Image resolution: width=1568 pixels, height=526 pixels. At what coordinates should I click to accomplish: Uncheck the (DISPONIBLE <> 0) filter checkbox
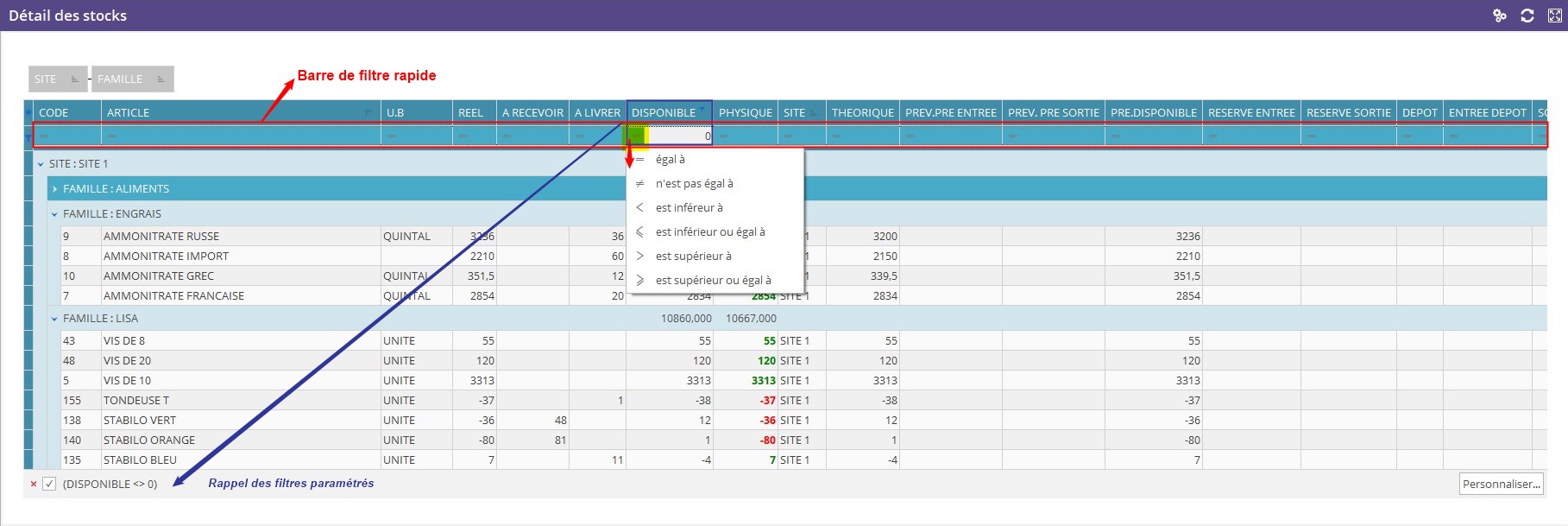coord(50,485)
